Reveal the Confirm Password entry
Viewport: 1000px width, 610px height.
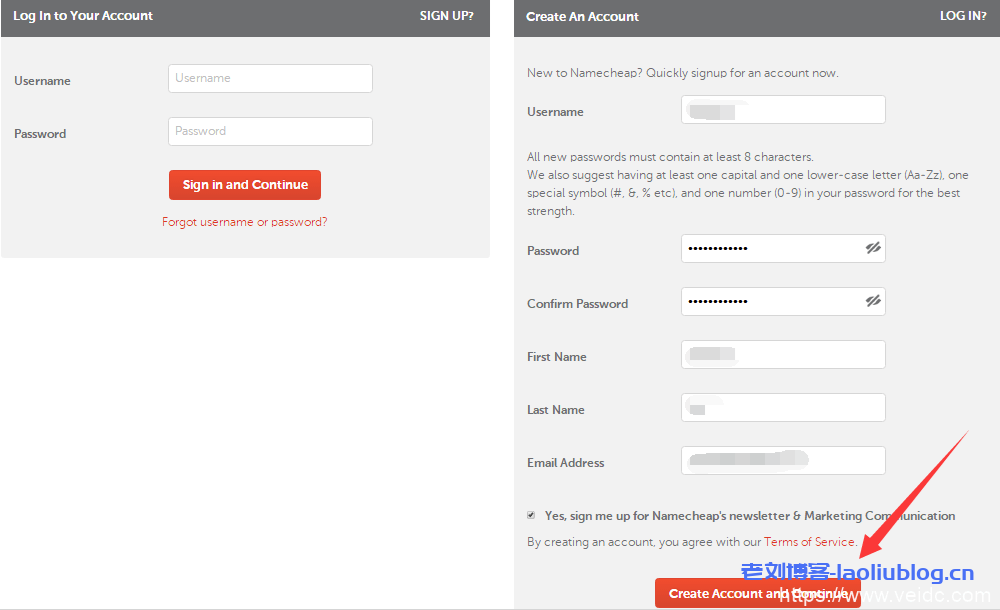pyautogui.click(x=873, y=301)
